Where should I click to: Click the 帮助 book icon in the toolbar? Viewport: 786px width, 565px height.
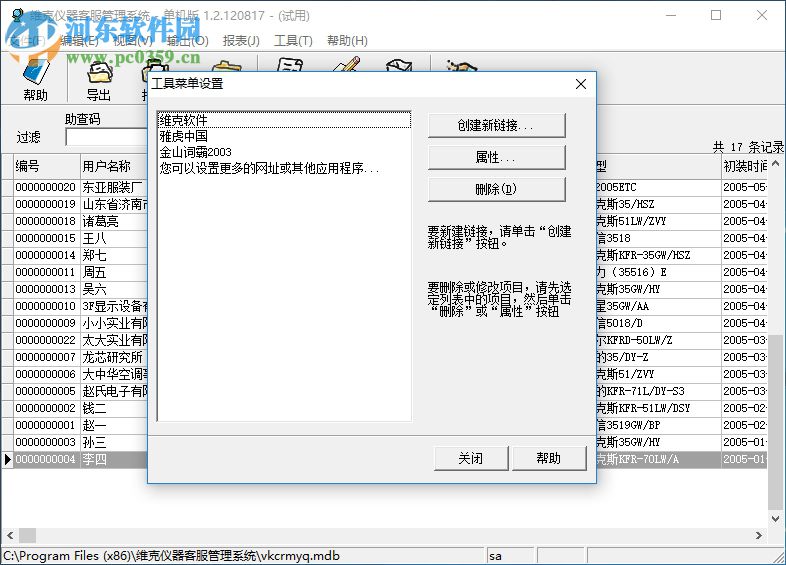[x=36, y=72]
